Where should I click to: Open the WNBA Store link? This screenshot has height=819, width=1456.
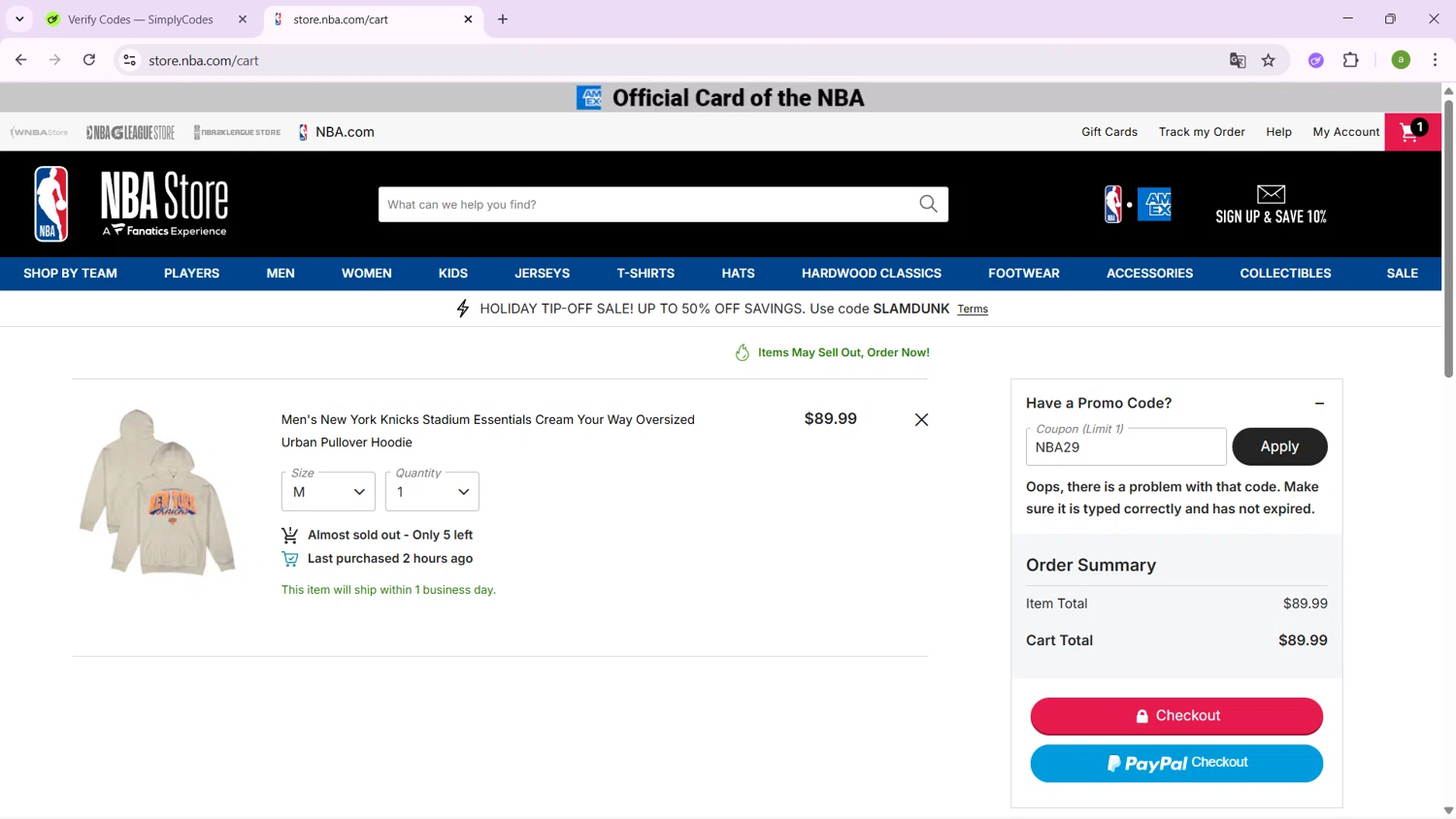(40, 132)
